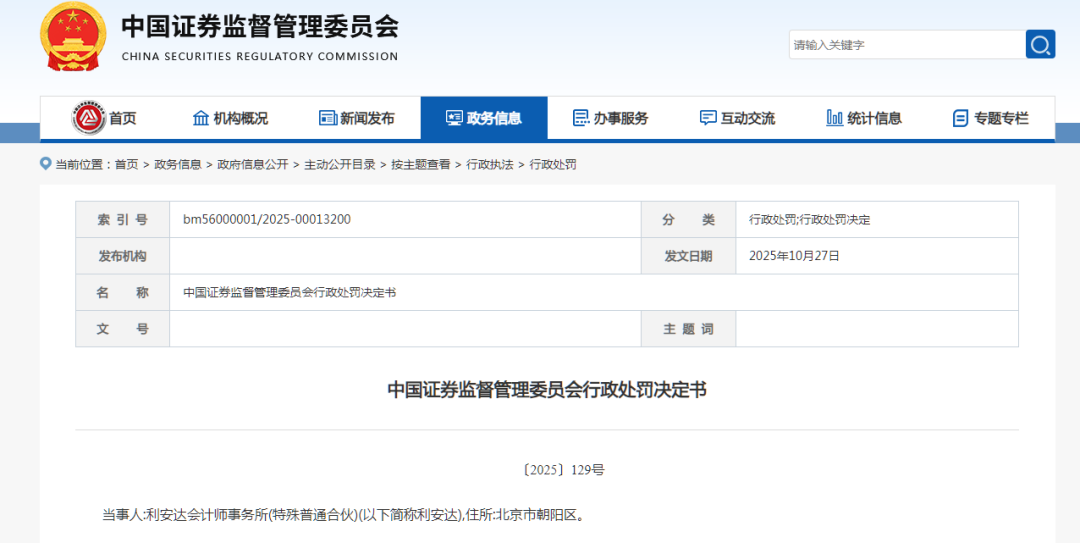This screenshot has height=543, width=1080.
Task: Open the 政务信息 navigation tab
Action: pyautogui.click(x=484, y=119)
